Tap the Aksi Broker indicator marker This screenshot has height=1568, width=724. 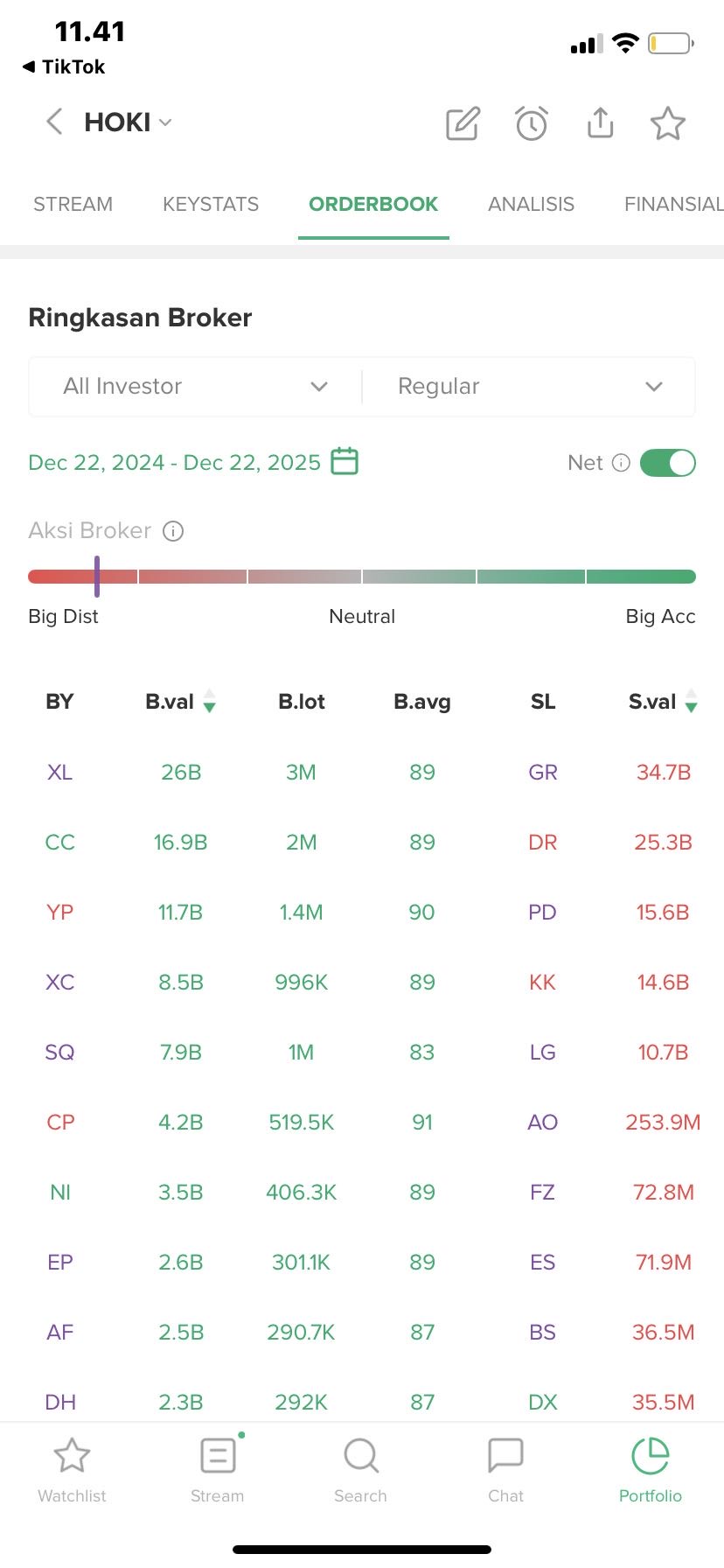pos(97,577)
